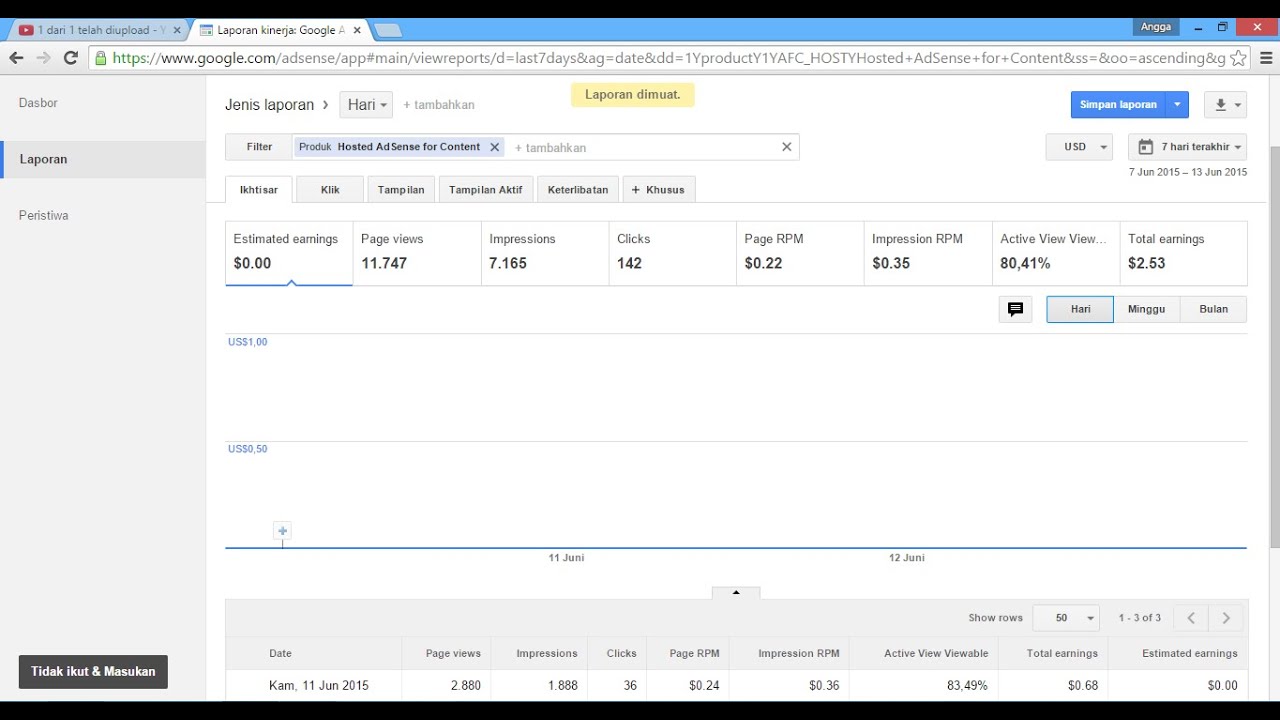Select Total earnings metric card
1280x720 pixels.
click(1184, 253)
